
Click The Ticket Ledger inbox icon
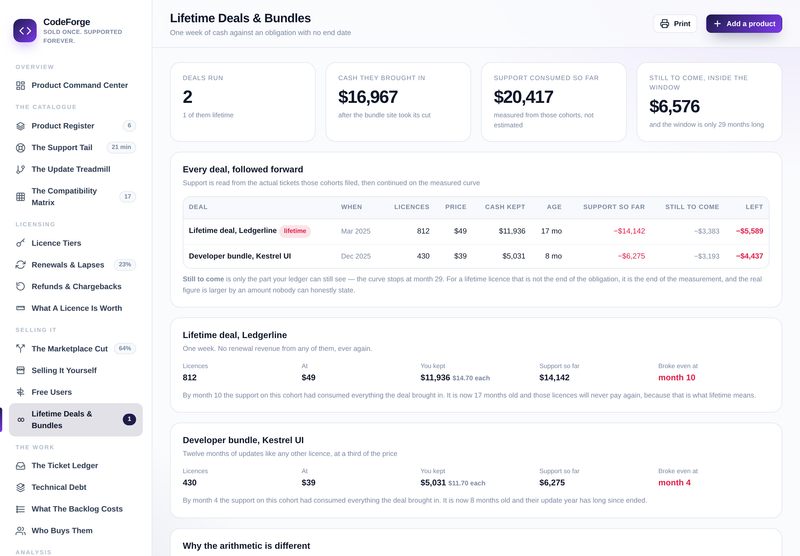pyautogui.click(x=20, y=466)
